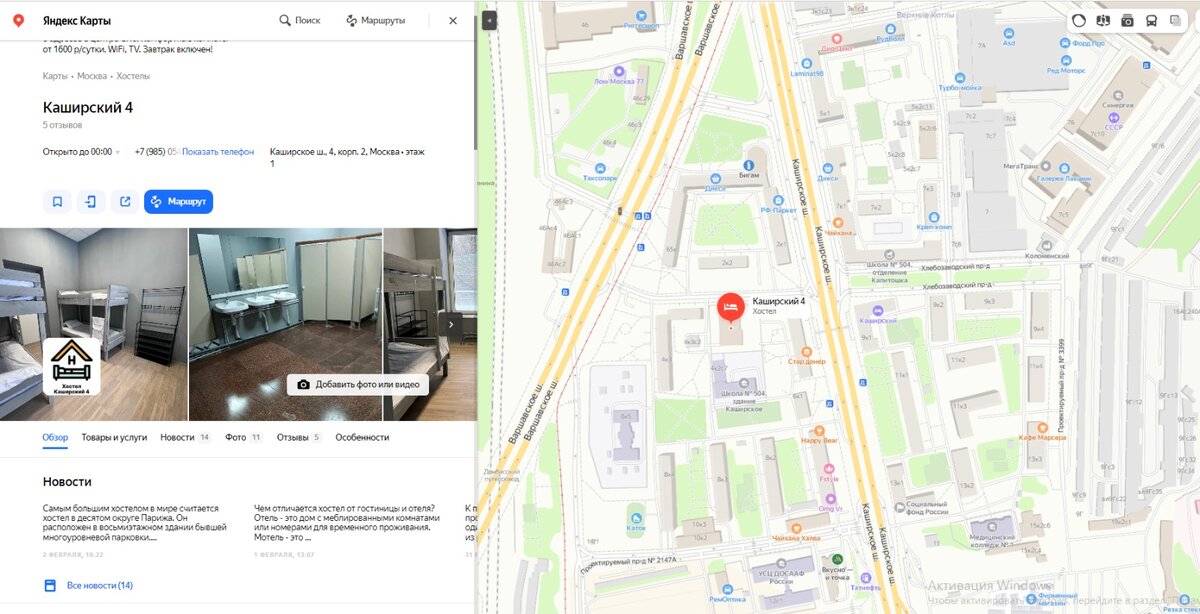Viewport: 1200px width, 614px height.
Task: Click the Хостелы breadcrumb link
Action: click(x=133, y=76)
